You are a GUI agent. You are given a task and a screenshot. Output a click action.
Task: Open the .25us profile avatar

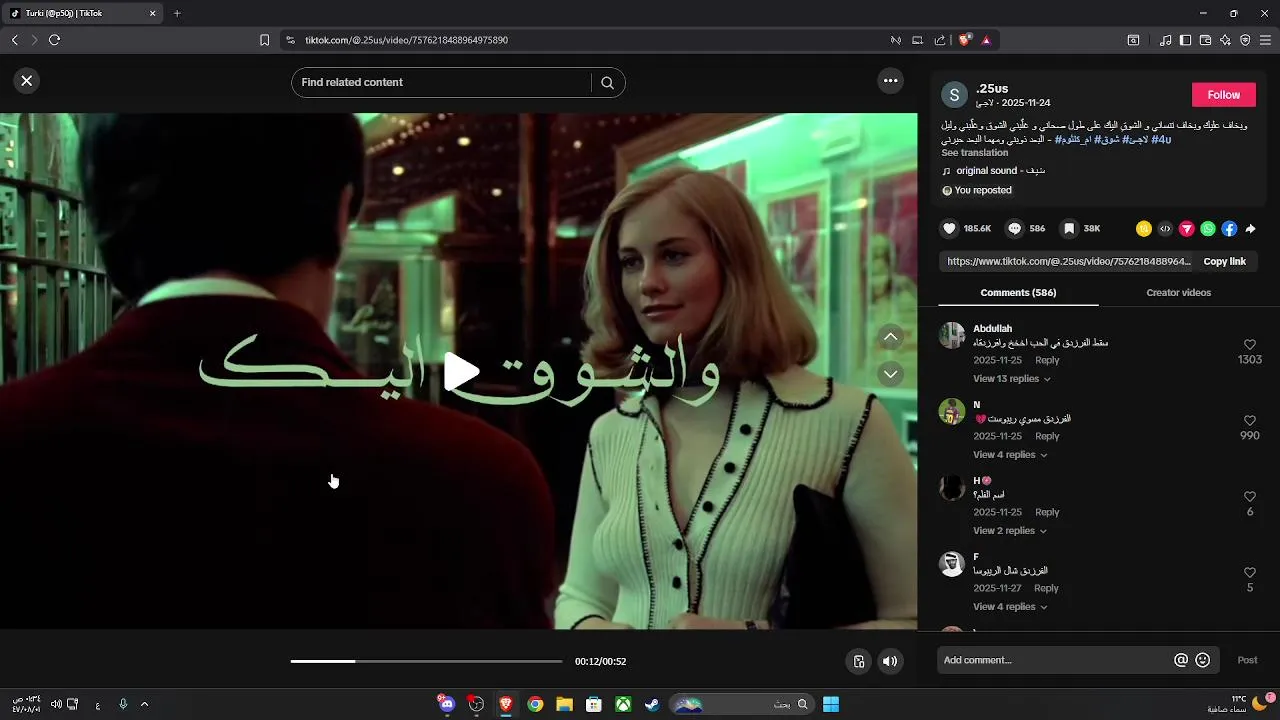[x=954, y=95]
